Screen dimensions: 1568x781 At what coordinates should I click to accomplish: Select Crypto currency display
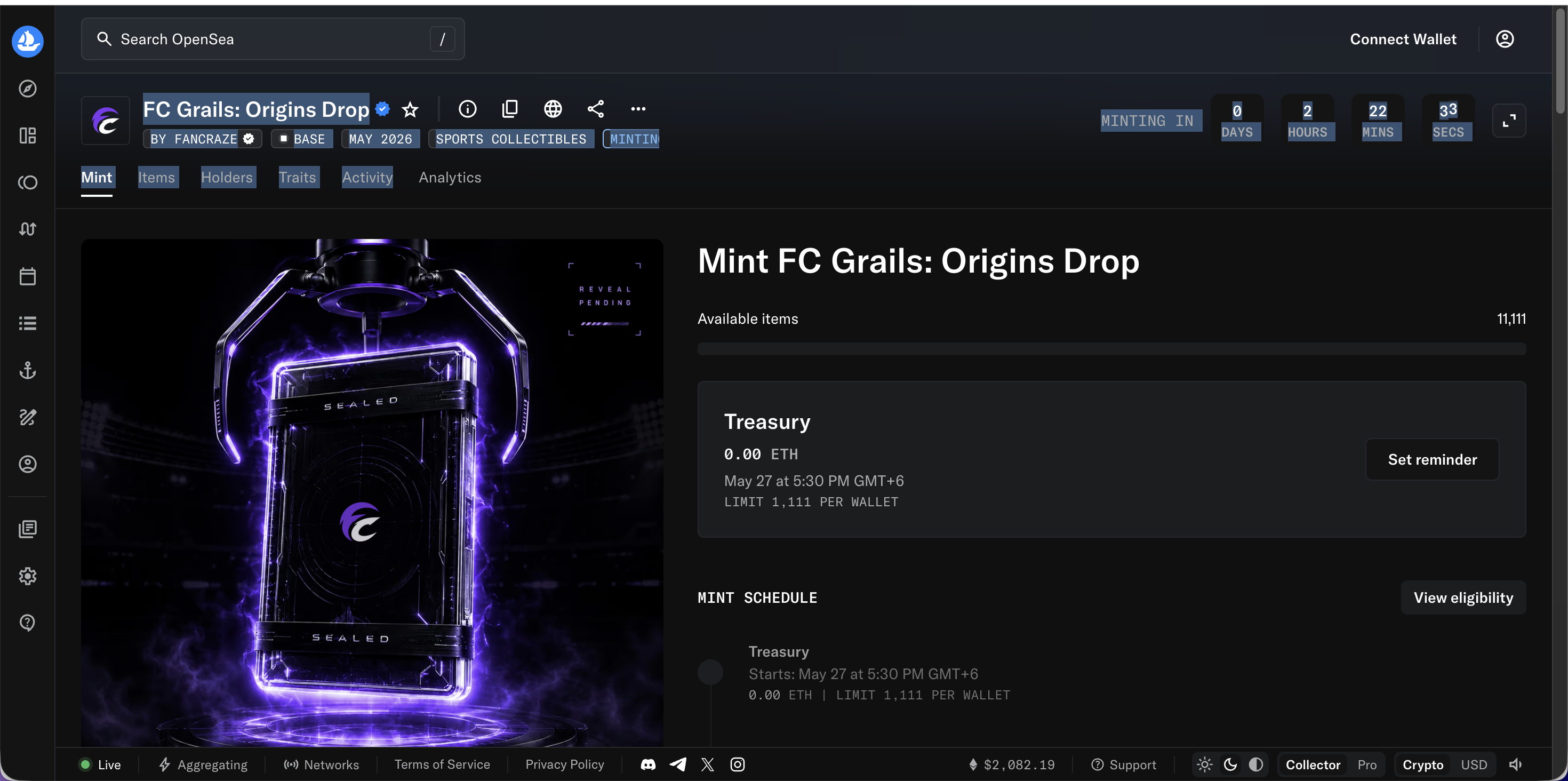click(1422, 765)
